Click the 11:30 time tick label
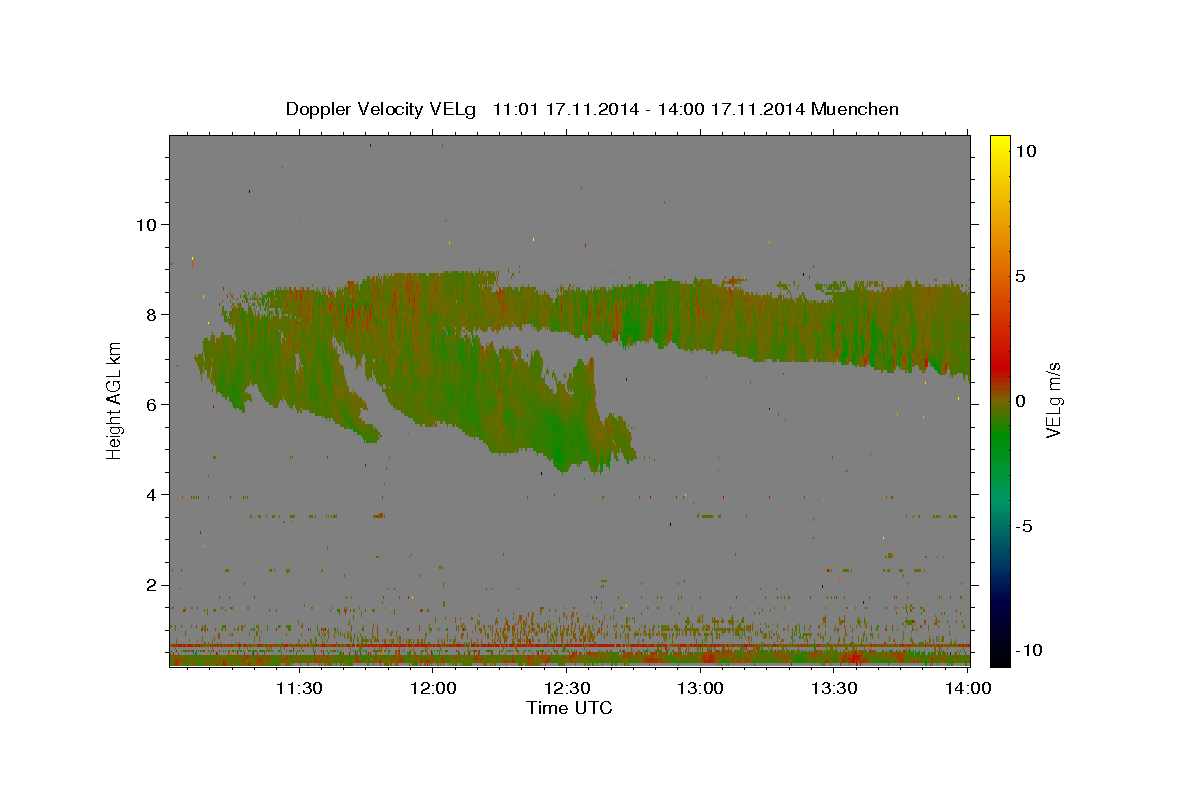1200x800 pixels. (298, 688)
